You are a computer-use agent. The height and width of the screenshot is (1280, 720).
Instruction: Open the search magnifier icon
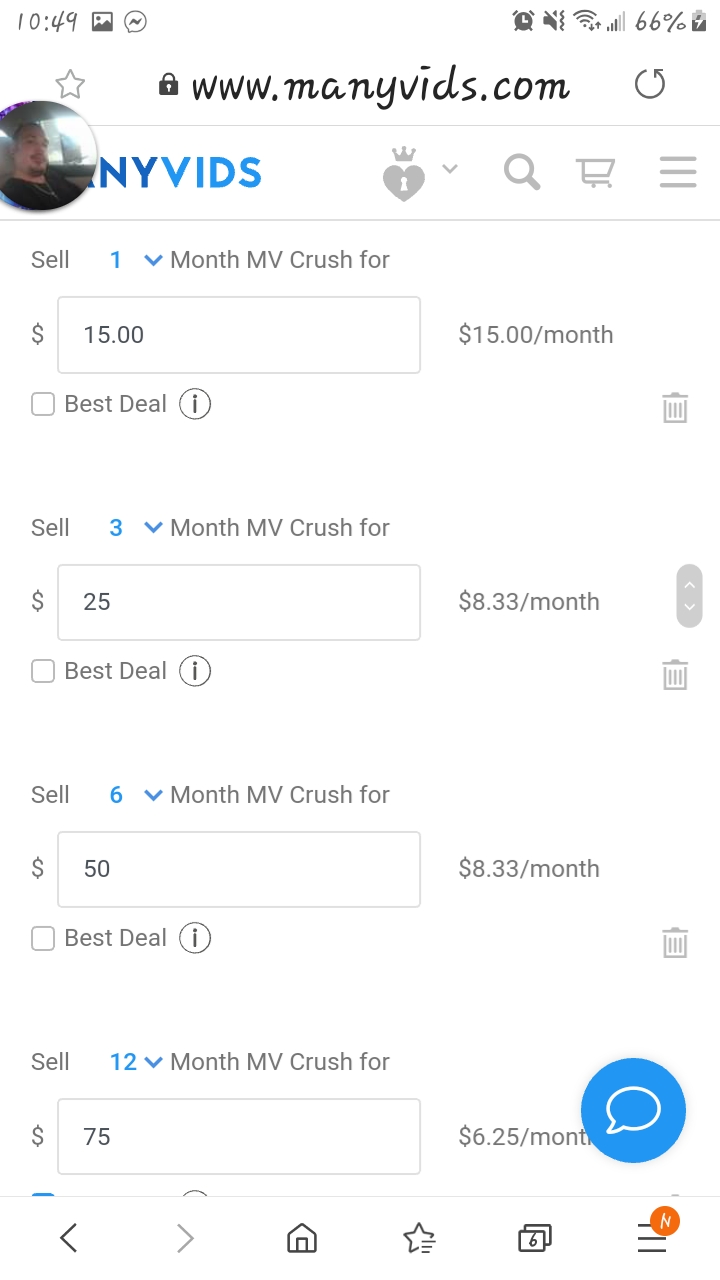point(522,173)
